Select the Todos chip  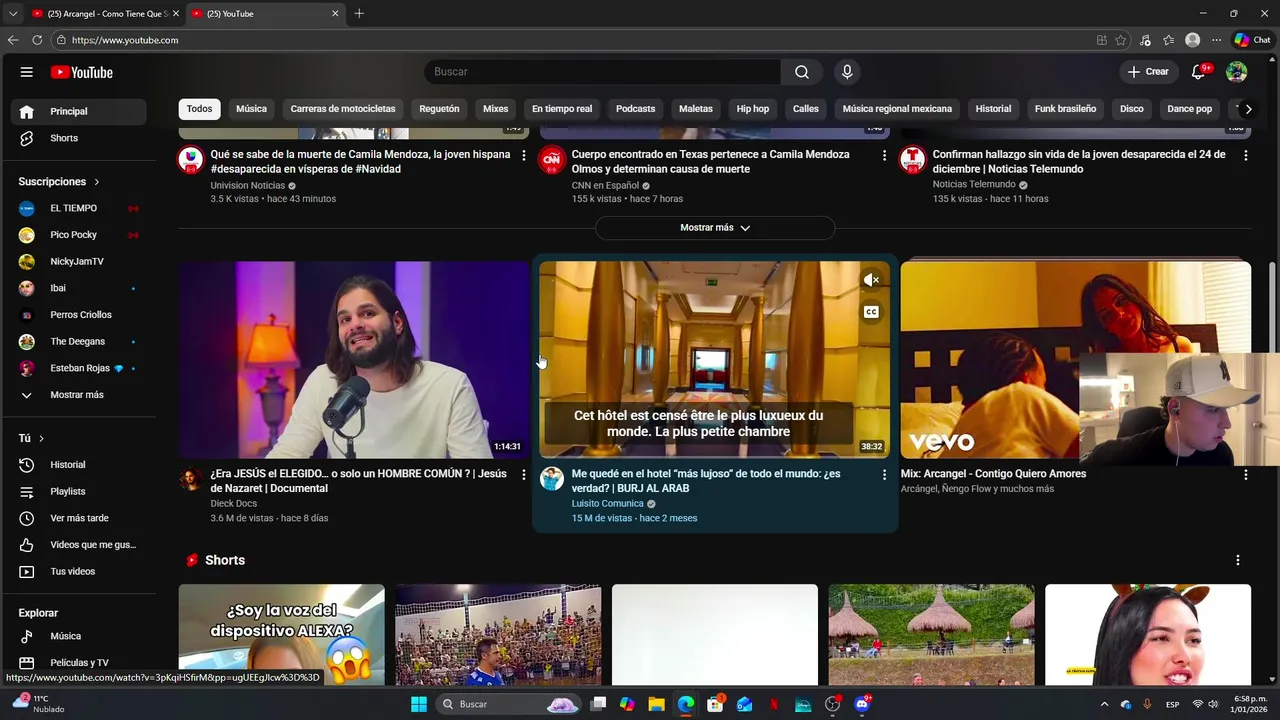click(199, 109)
